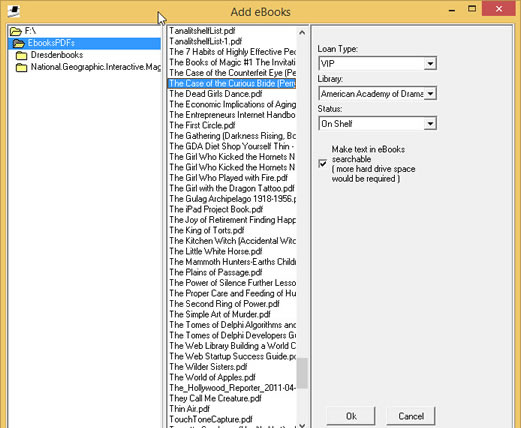Select The 7 Habits of Highly Effective file
Image resolution: width=521 pixels, height=428 pixels.
[231, 52]
